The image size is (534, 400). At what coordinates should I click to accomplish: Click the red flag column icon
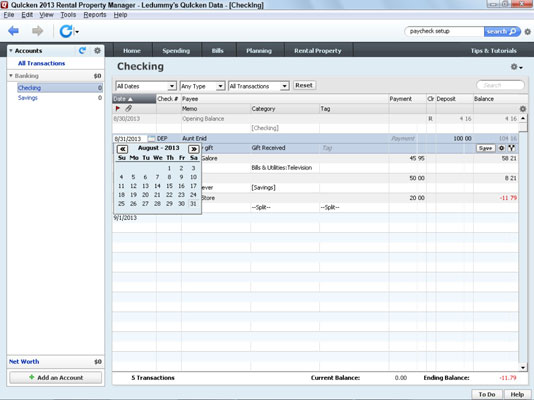click(118, 109)
